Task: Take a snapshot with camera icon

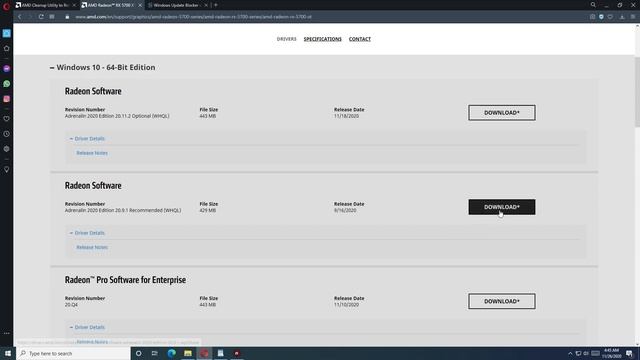Action: pos(592,17)
